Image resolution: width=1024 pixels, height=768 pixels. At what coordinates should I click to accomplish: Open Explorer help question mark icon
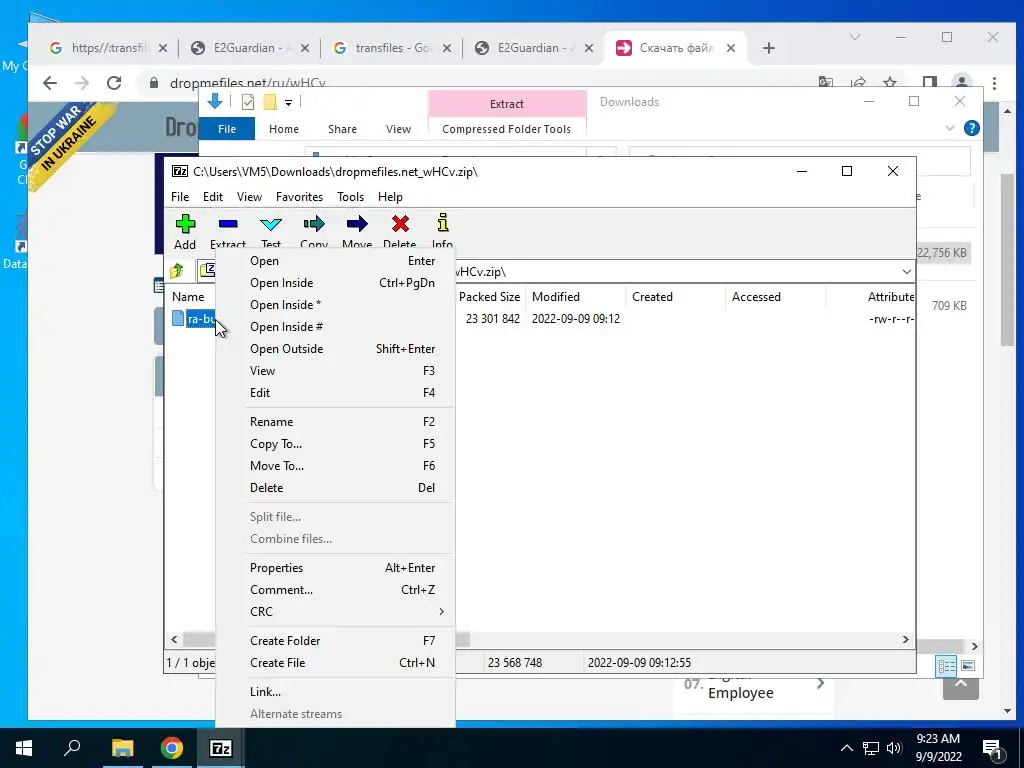point(972,128)
